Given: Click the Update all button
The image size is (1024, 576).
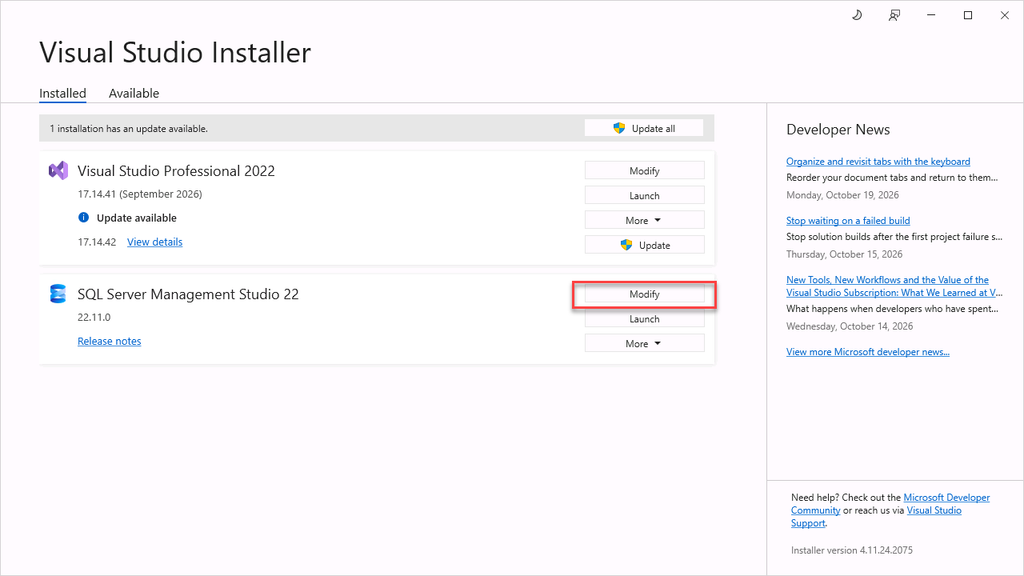Looking at the screenshot, I should click(644, 129).
